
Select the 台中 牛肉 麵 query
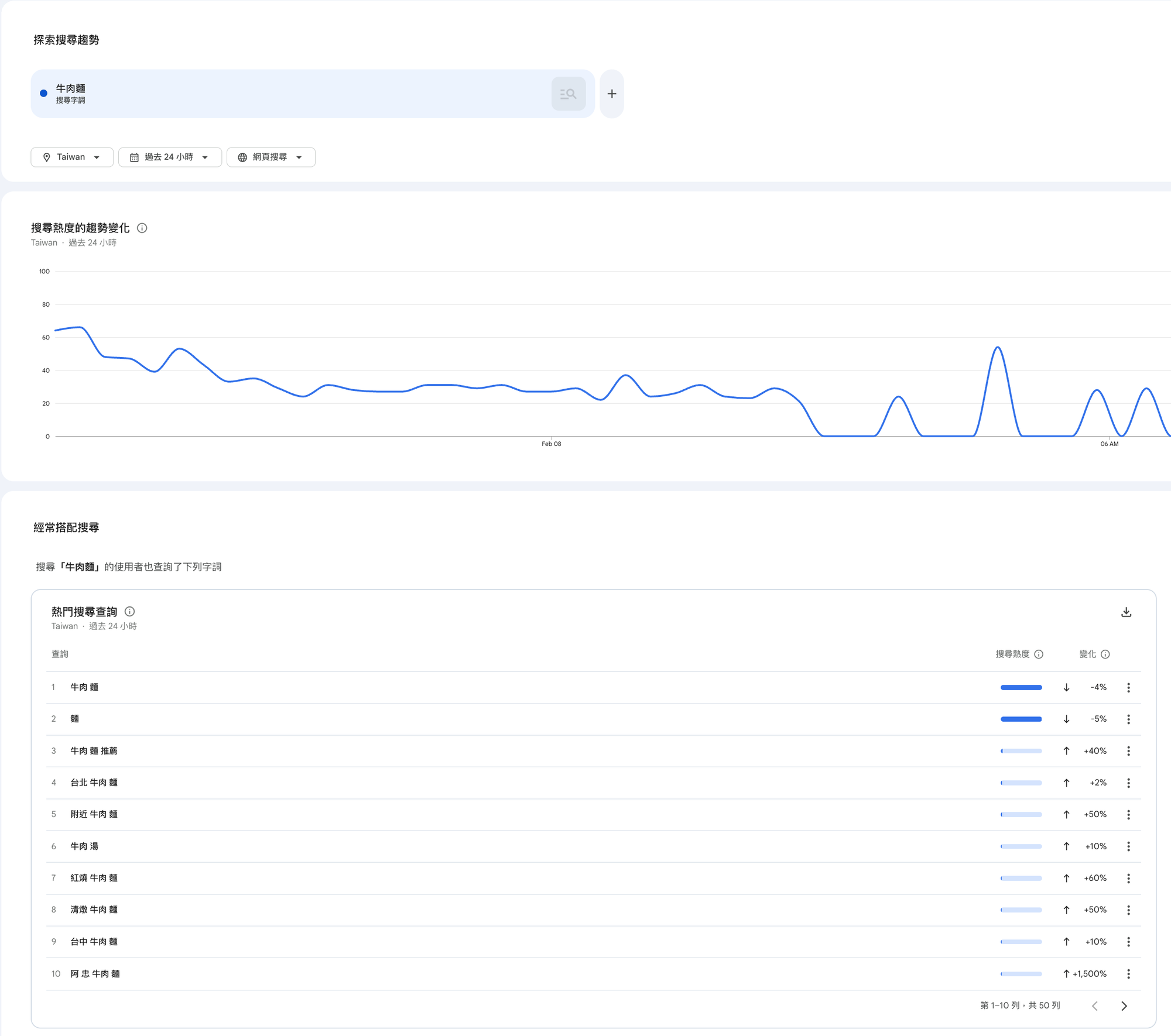coord(94,941)
